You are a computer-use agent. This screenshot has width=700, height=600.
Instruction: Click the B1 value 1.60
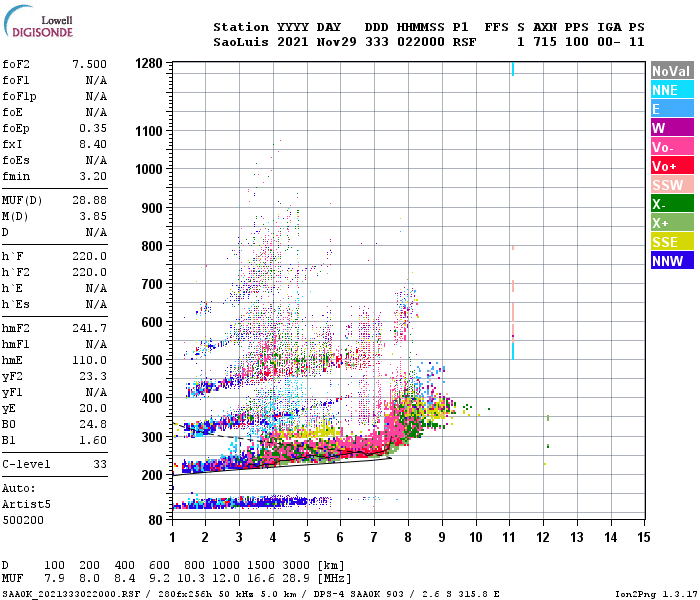[93, 440]
